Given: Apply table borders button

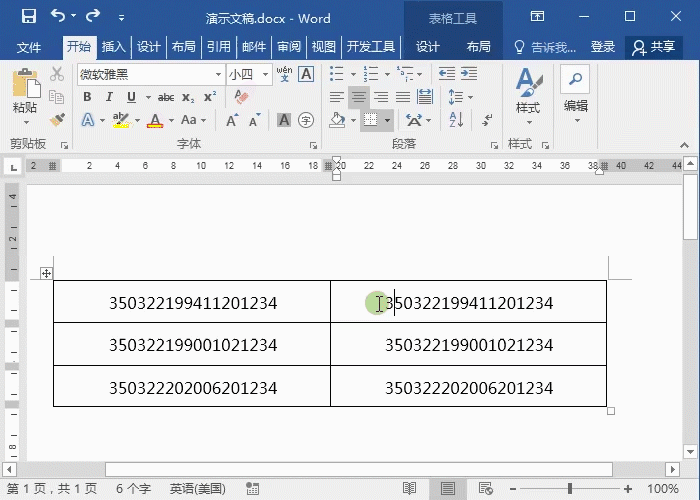Looking at the screenshot, I should [x=371, y=120].
